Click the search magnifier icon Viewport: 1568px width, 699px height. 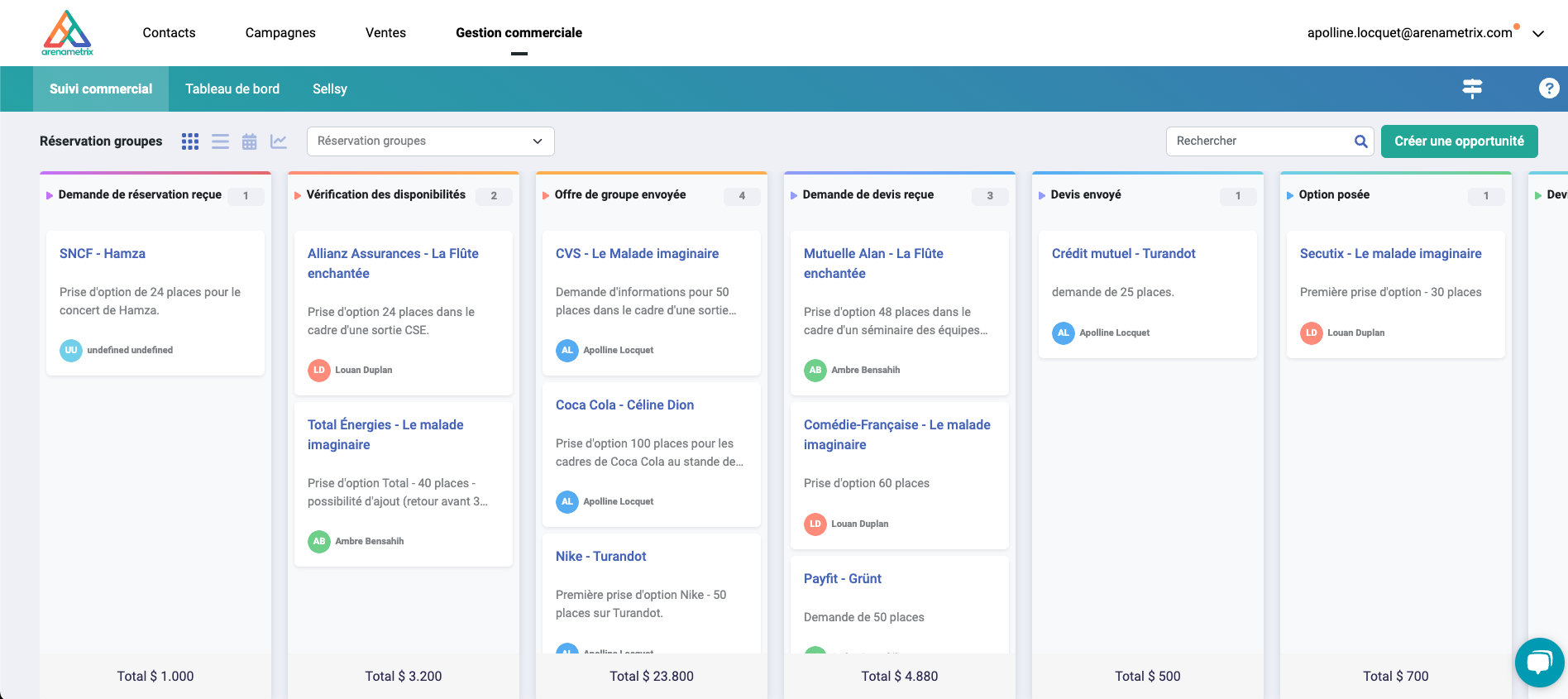[x=1360, y=141]
